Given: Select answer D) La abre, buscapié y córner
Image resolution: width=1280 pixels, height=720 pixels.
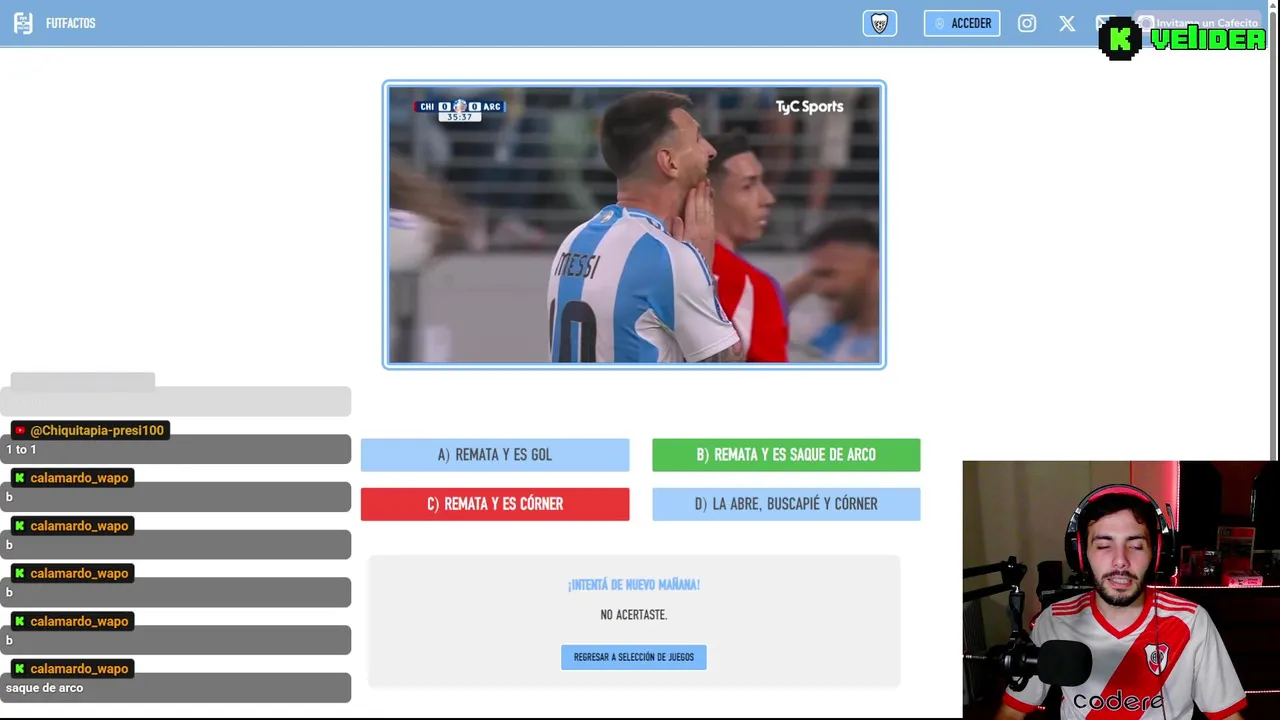Looking at the screenshot, I should tap(786, 504).
